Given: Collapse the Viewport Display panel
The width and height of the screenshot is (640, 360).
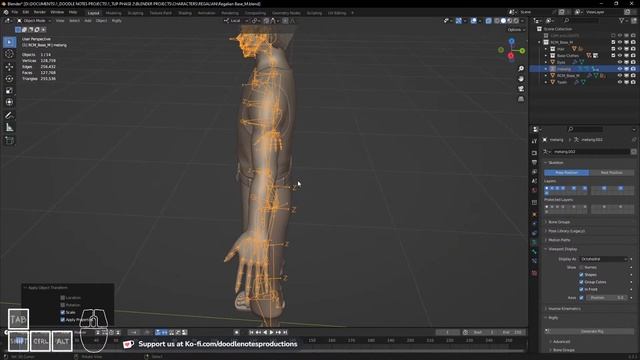Looking at the screenshot, I should (562, 249).
